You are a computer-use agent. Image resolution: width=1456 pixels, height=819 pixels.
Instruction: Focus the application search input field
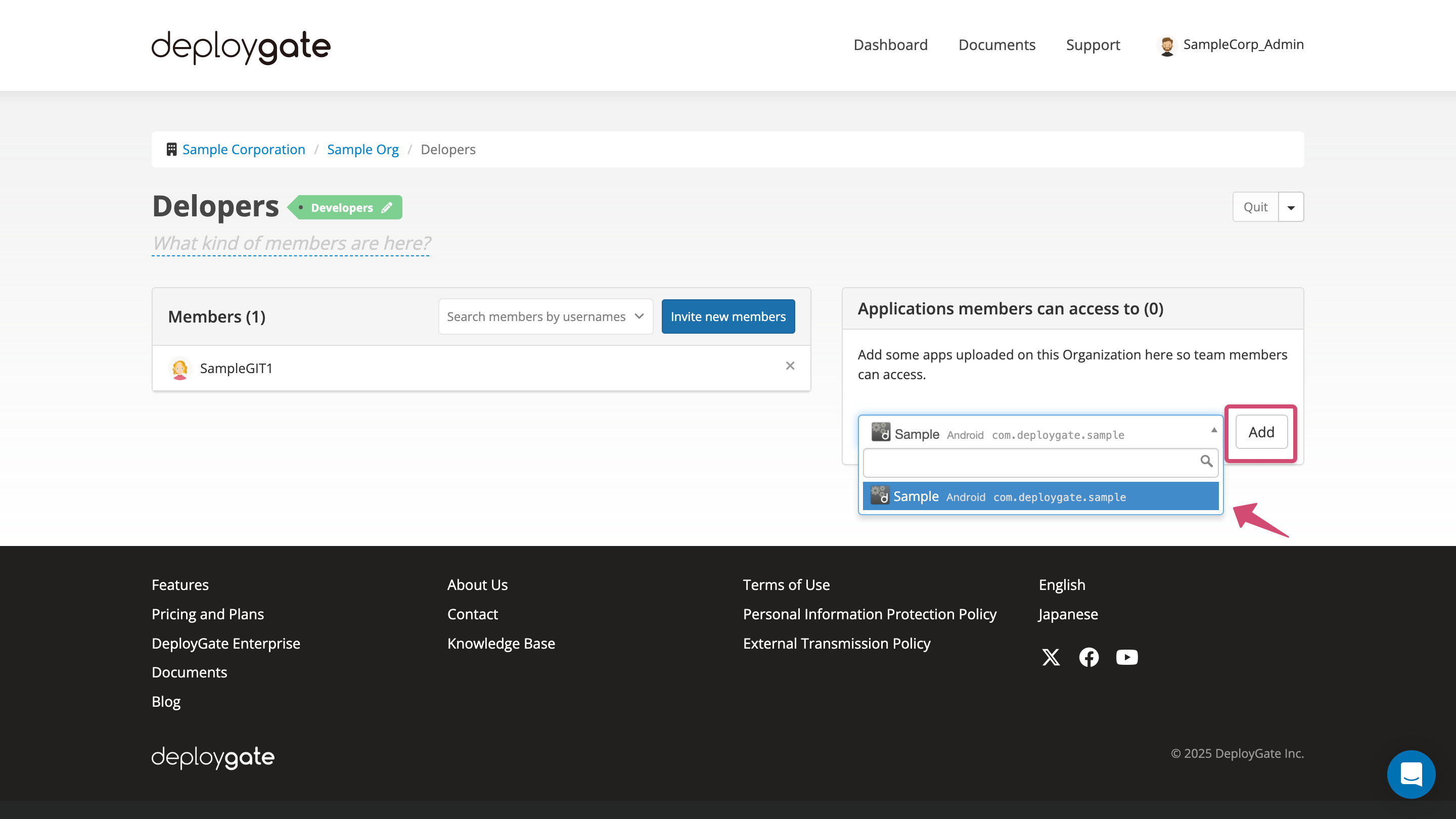[1040, 463]
